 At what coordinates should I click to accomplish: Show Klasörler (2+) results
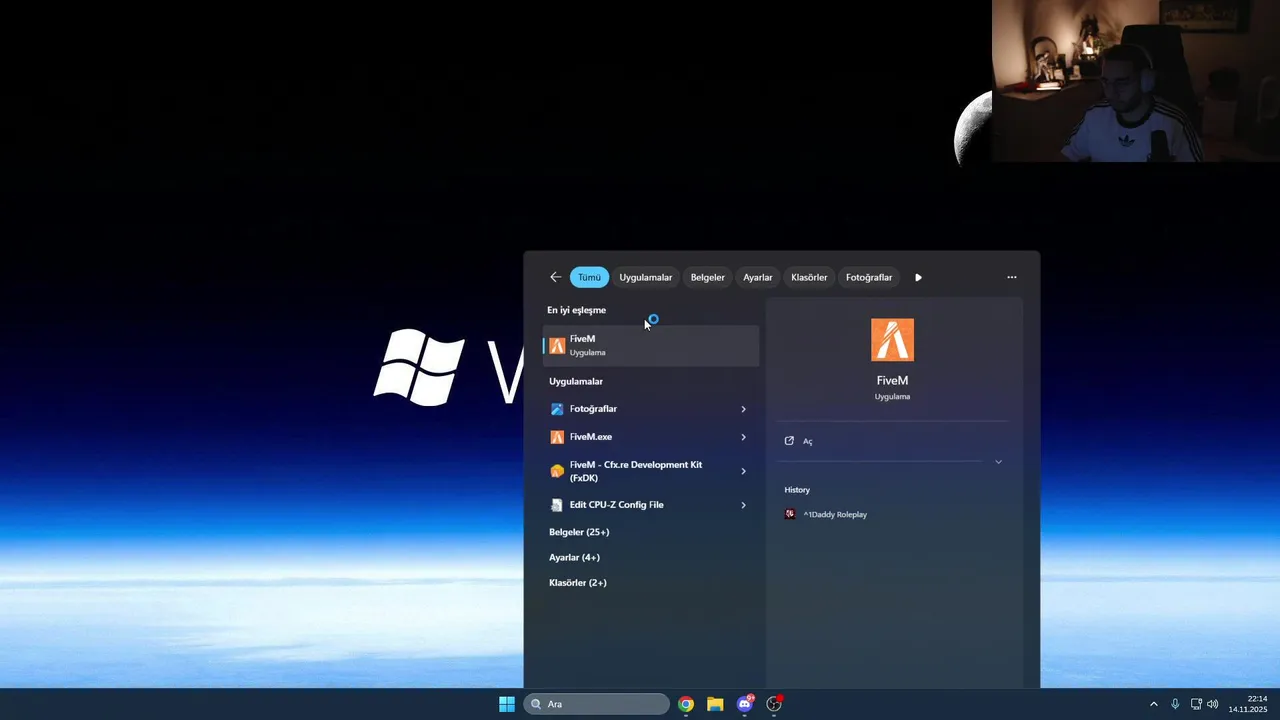(x=578, y=583)
